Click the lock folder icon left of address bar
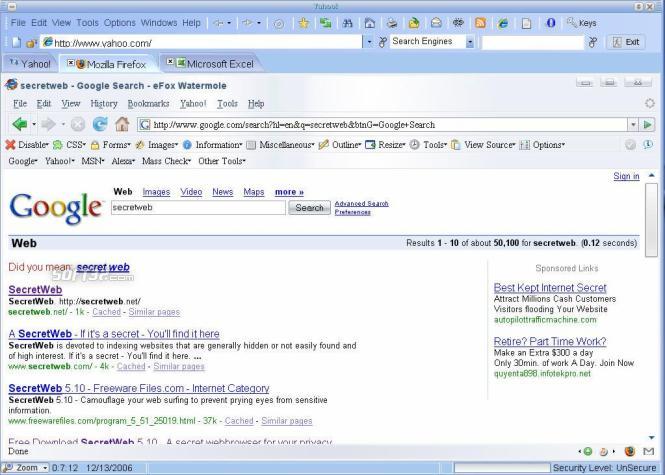 (31, 43)
